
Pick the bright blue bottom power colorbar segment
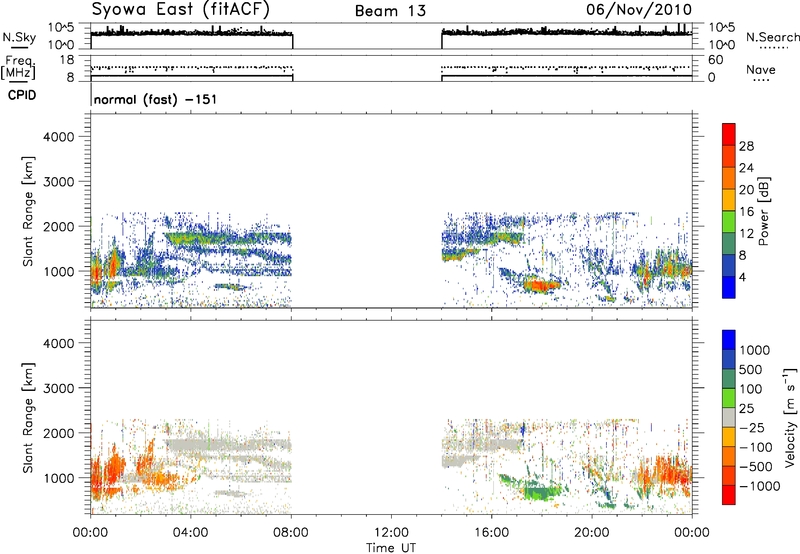(729, 287)
